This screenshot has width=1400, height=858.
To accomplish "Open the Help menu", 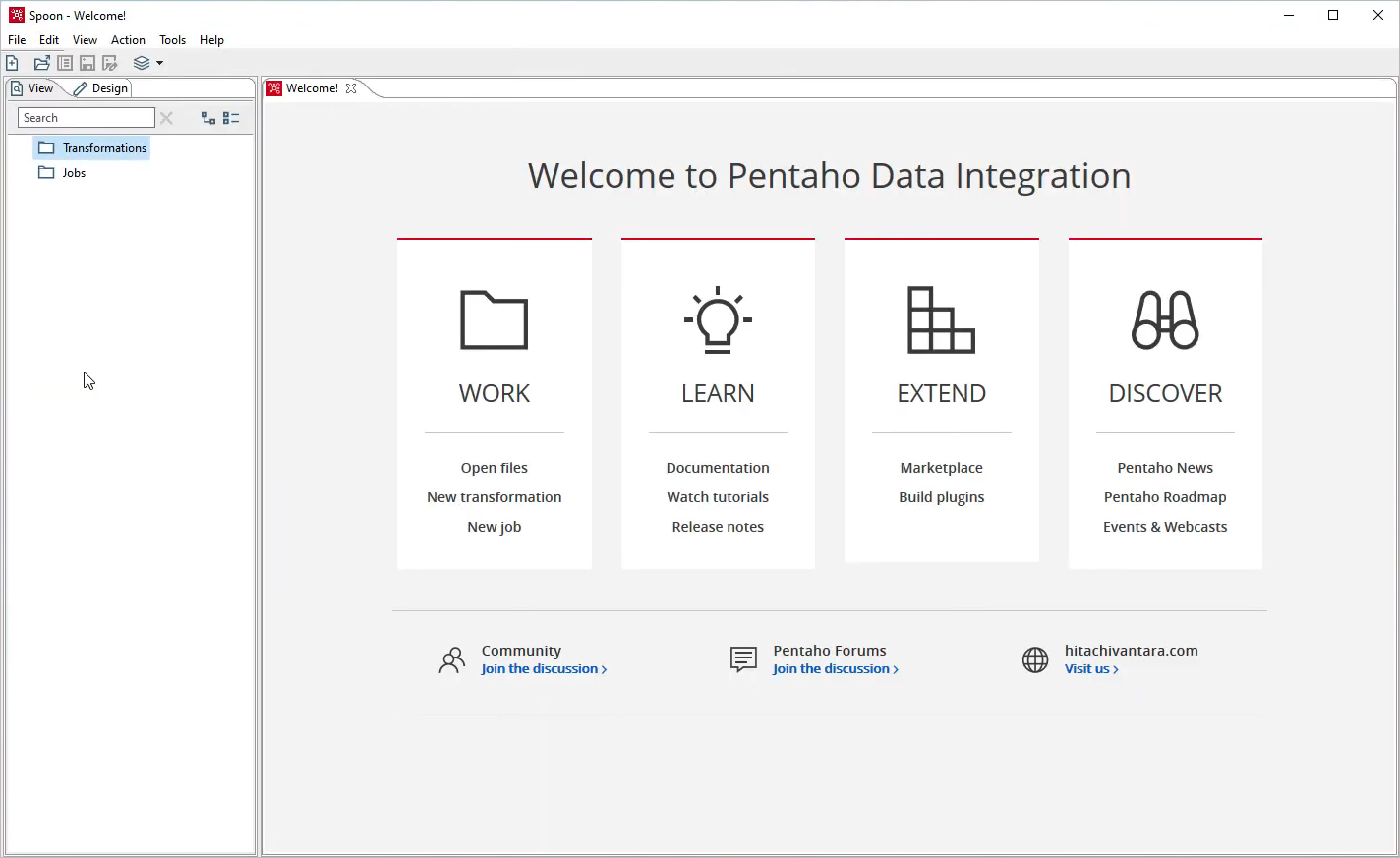I will pyautogui.click(x=211, y=40).
